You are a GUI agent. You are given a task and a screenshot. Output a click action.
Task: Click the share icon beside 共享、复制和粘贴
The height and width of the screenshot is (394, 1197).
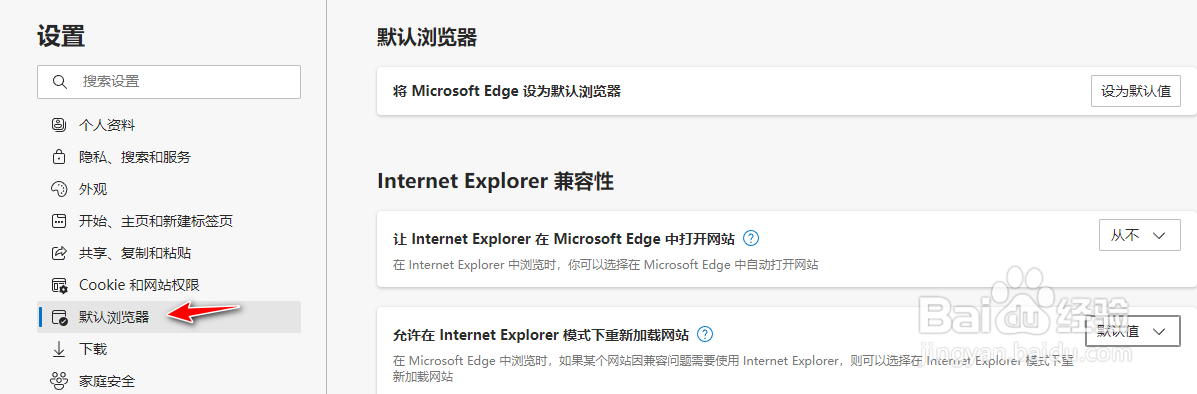coord(59,253)
